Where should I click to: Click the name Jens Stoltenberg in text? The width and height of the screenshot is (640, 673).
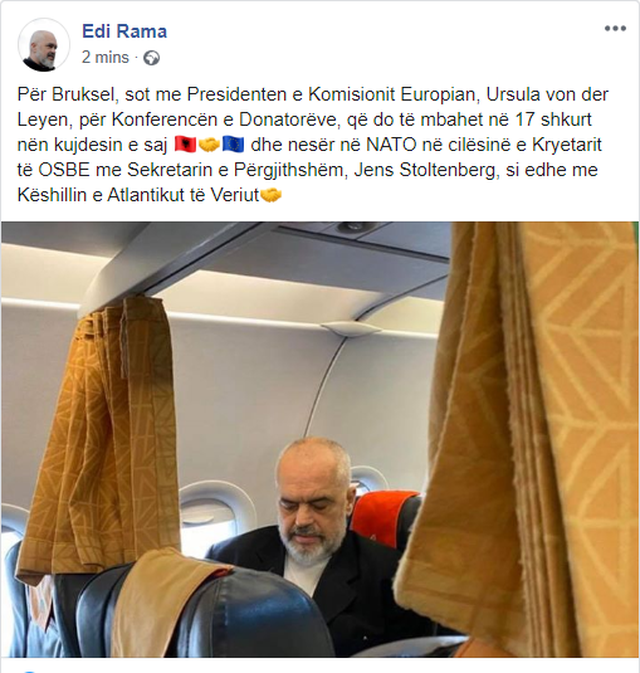[x=427, y=170]
